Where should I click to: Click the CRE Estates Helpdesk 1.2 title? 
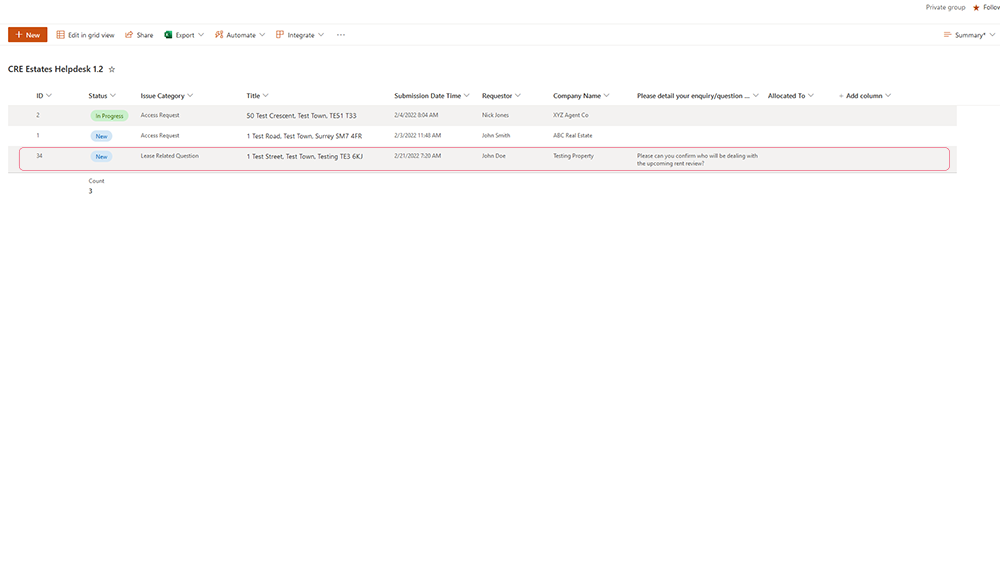(x=55, y=69)
